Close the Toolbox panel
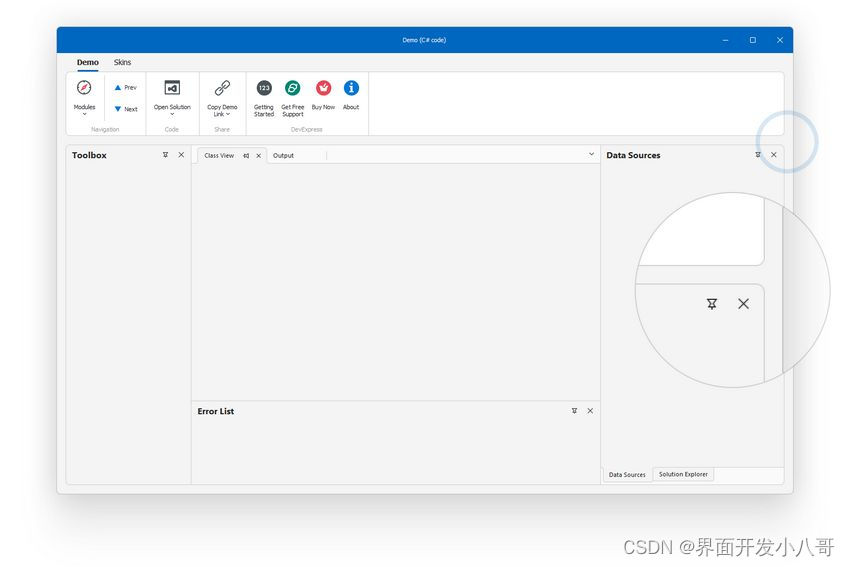 (x=181, y=155)
